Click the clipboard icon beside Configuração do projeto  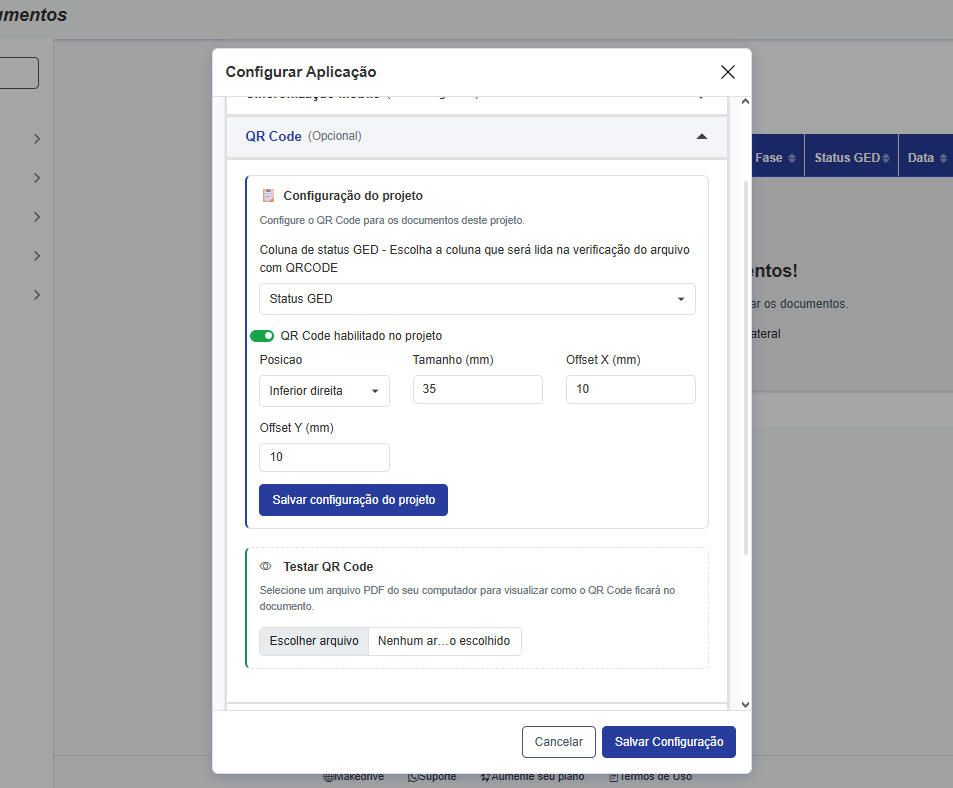(x=268, y=196)
